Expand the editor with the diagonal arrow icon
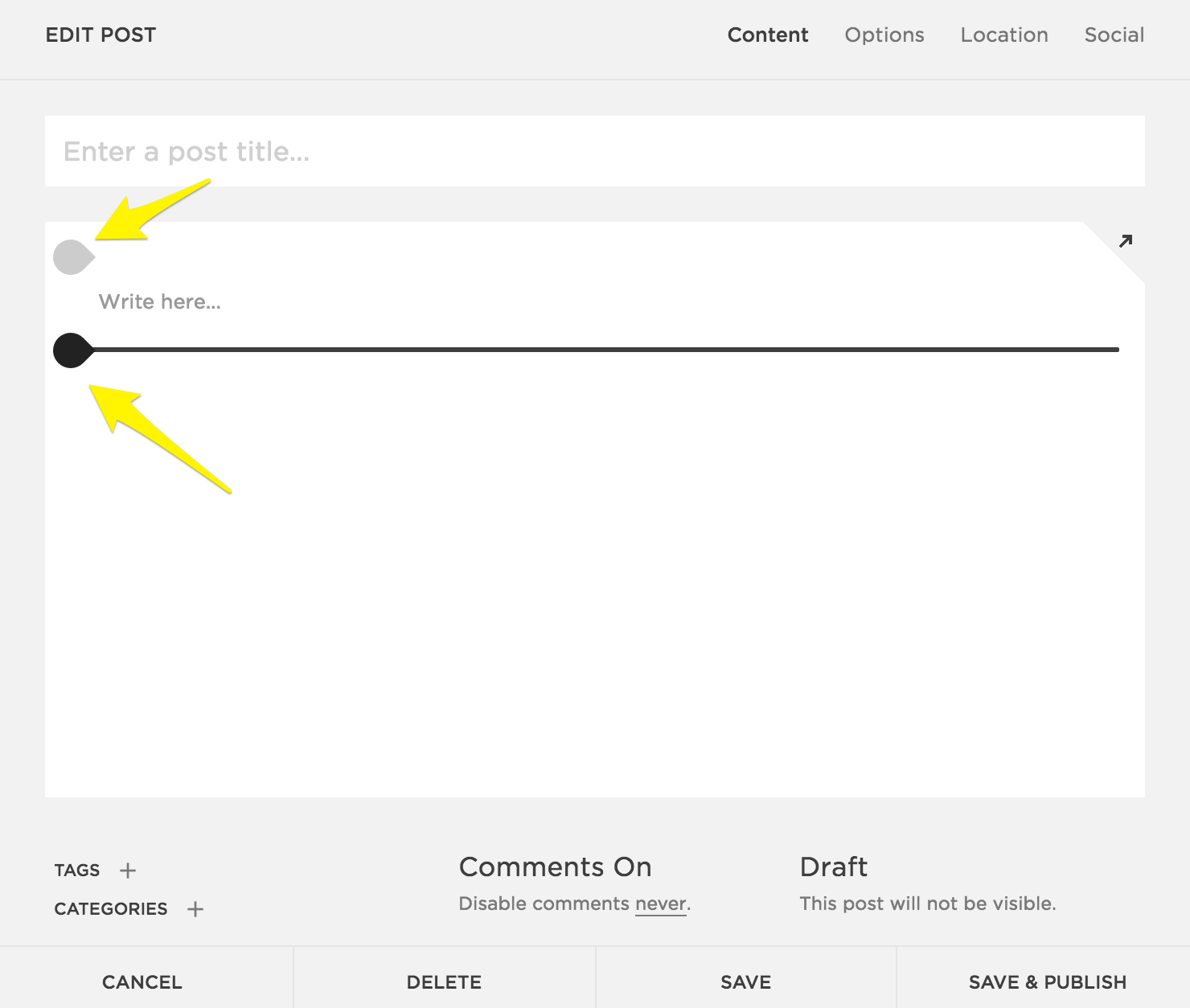Viewport: 1190px width, 1008px height. tap(1126, 240)
